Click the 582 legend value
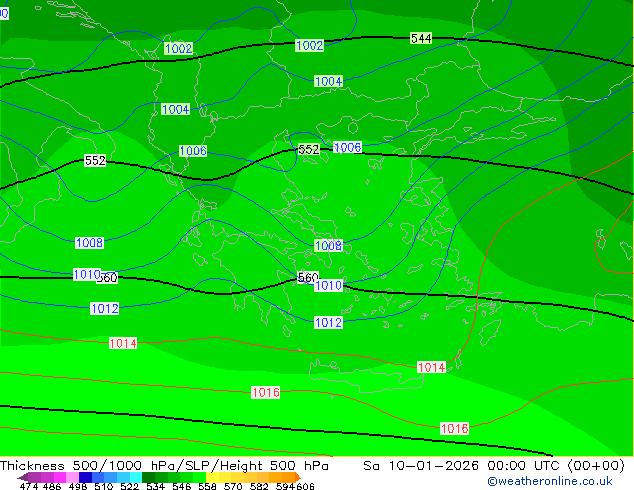 point(259,486)
